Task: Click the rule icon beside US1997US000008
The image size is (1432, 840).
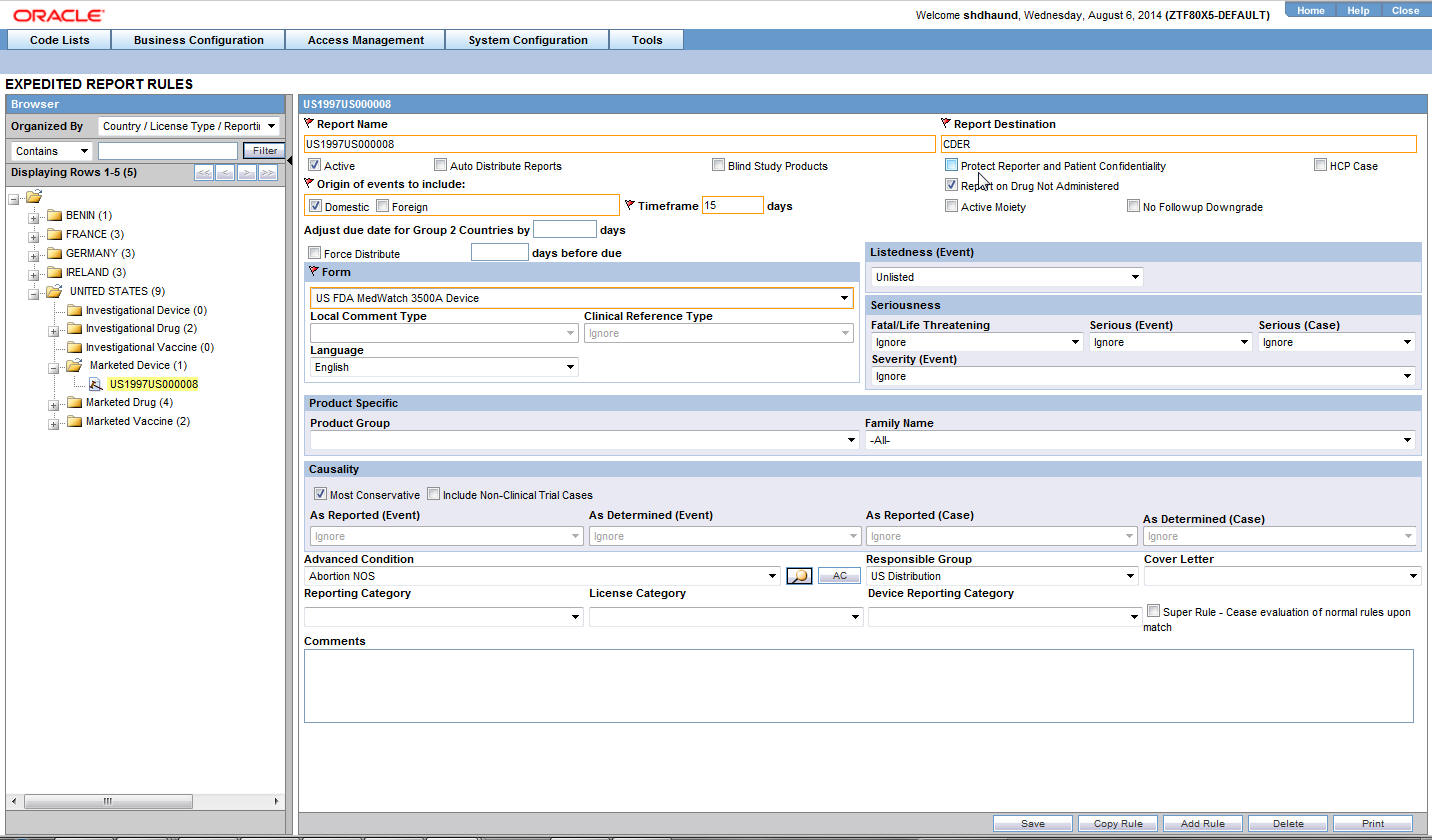Action: pyautogui.click(x=95, y=385)
